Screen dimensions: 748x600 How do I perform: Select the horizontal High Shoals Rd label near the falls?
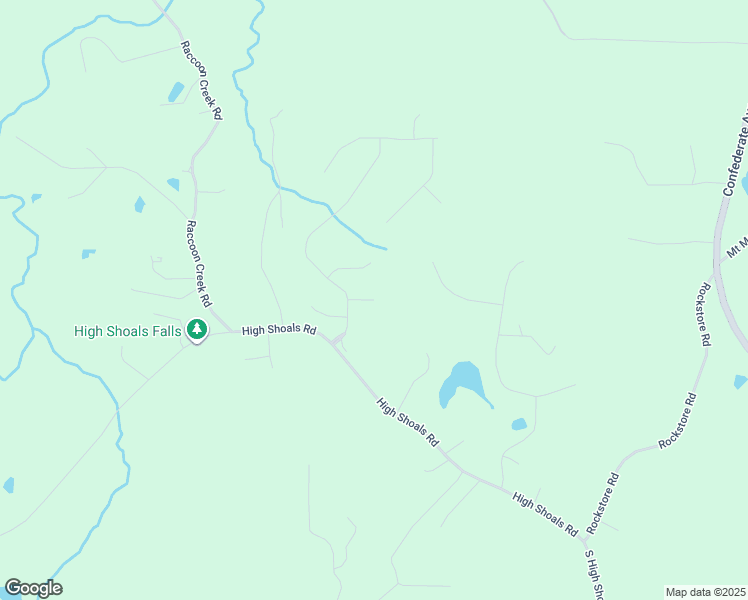click(x=279, y=329)
